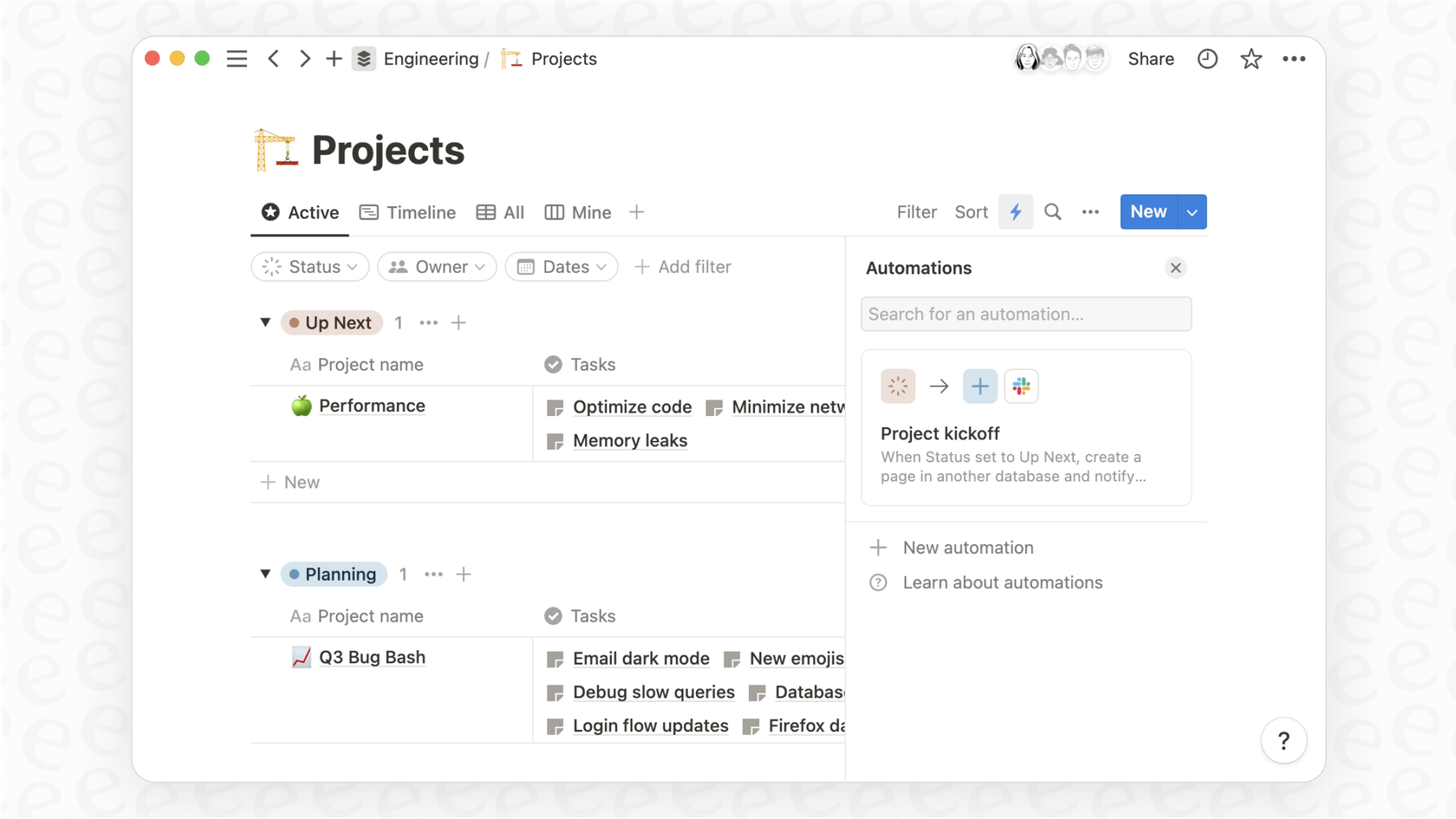Image resolution: width=1456 pixels, height=819 pixels.
Task: Collapse the Planning group
Action: point(265,574)
